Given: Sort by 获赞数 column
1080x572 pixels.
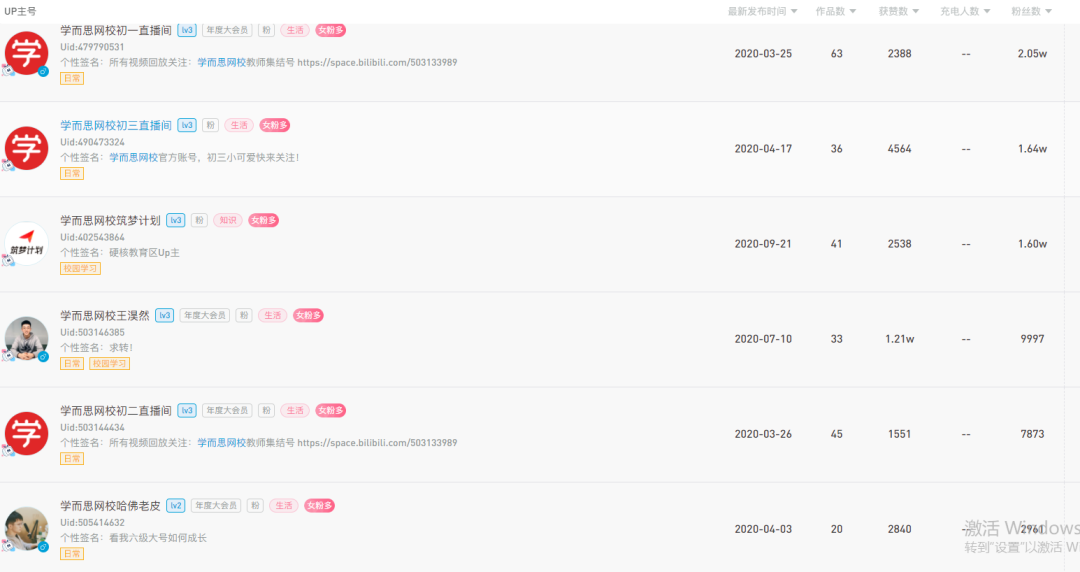Looking at the screenshot, I should click(898, 11).
